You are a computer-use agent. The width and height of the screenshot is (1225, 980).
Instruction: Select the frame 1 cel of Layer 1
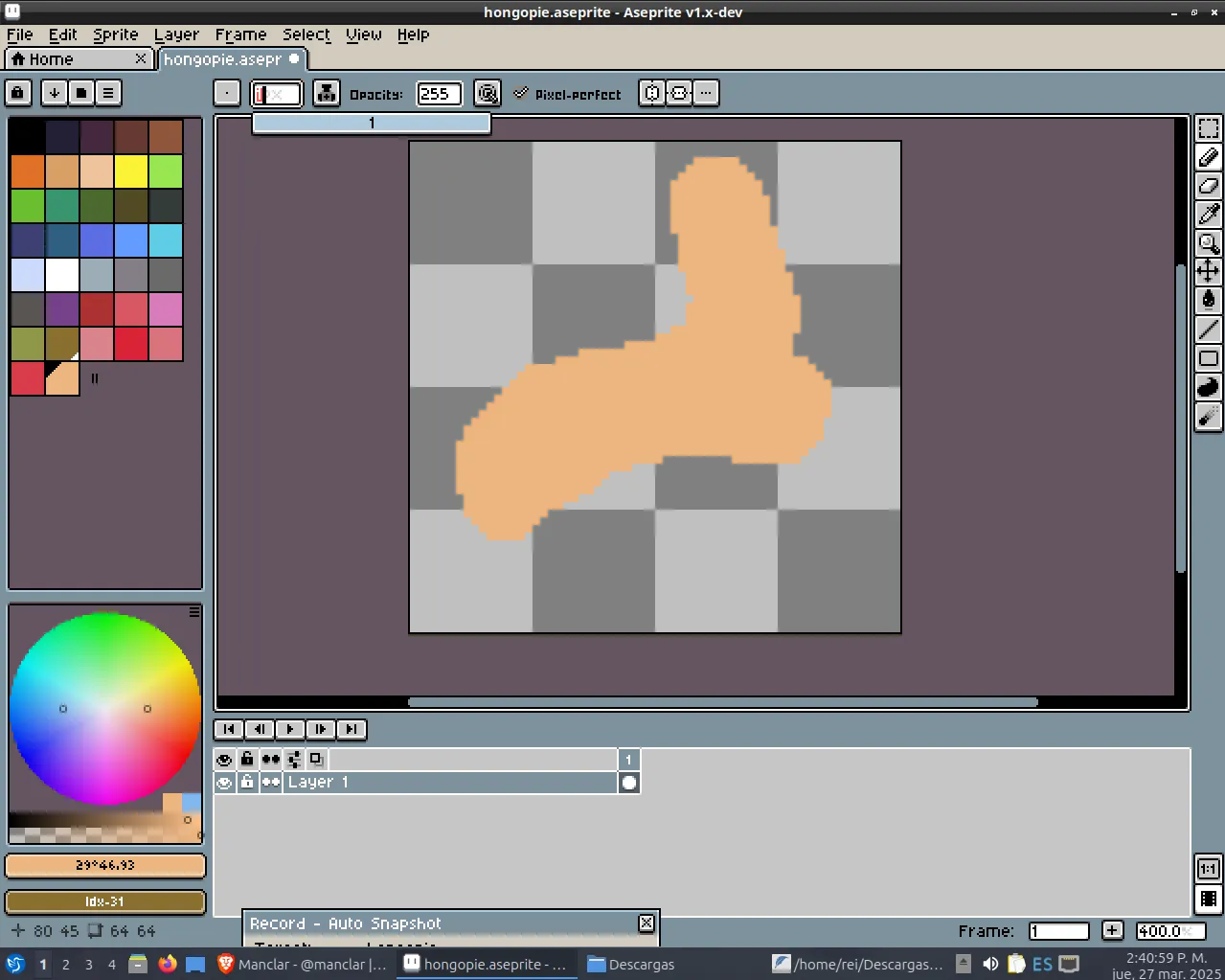(629, 783)
